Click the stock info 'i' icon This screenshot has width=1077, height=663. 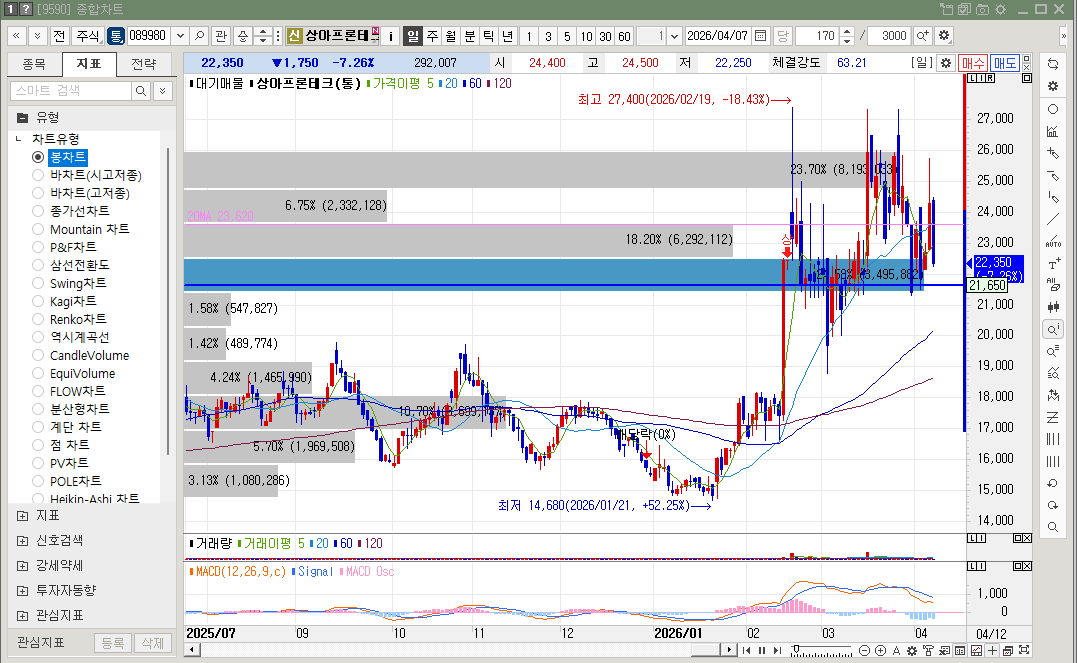click(391, 36)
